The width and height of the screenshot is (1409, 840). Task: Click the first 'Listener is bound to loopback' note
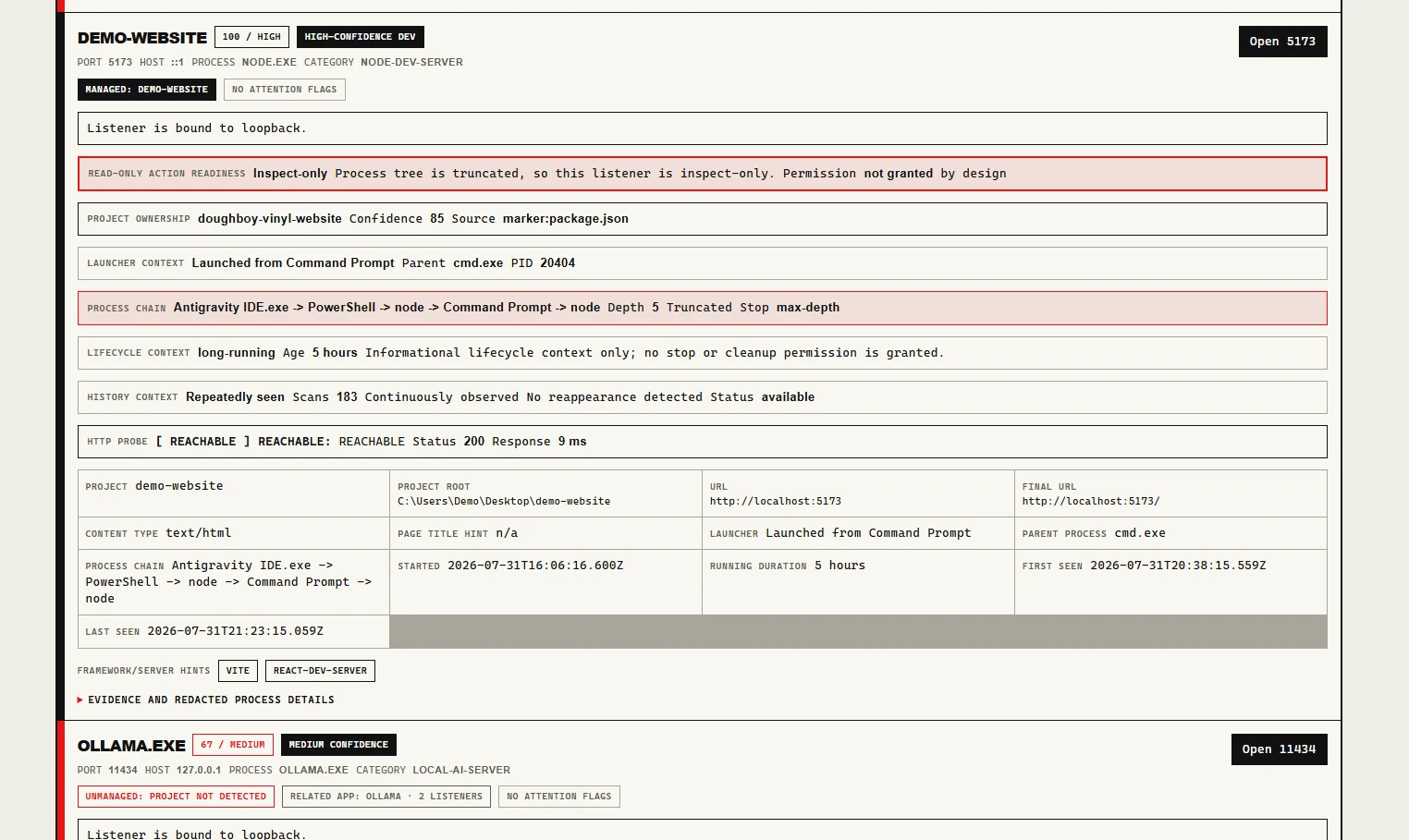[x=703, y=128]
